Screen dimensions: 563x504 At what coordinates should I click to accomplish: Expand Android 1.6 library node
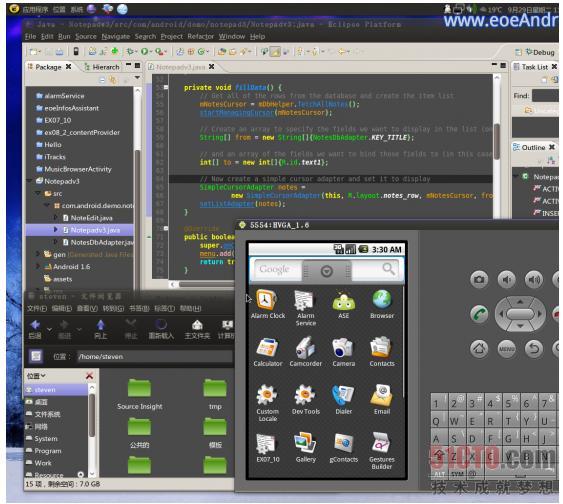point(38,266)
